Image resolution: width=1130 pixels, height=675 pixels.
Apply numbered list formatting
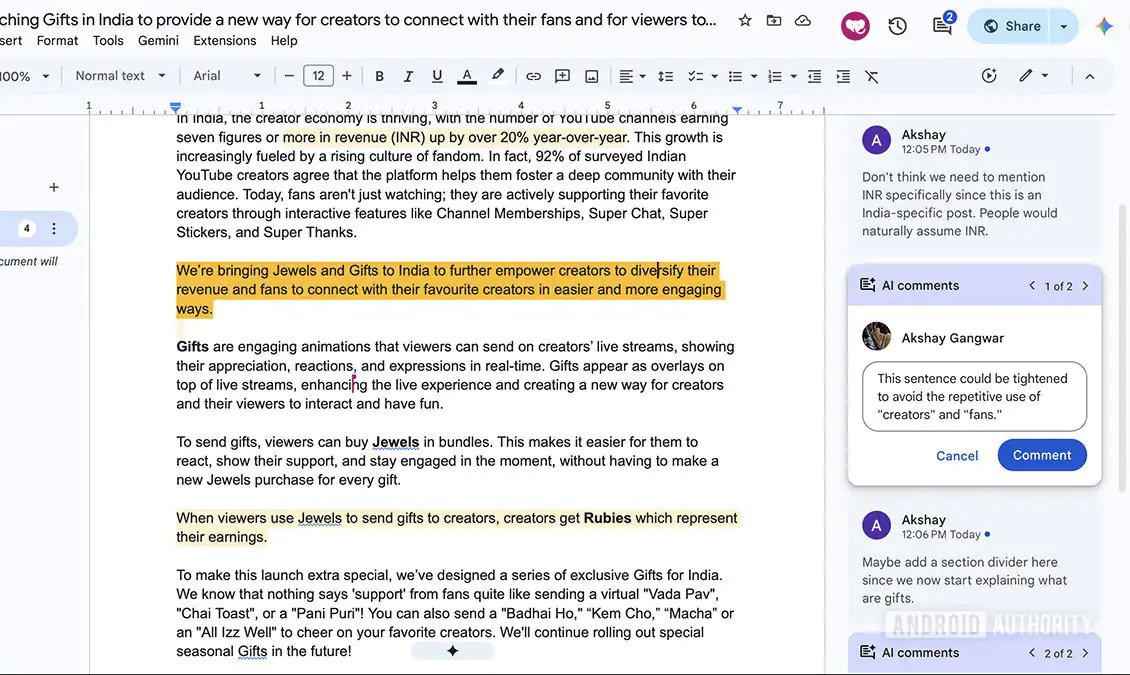coord(775,76)
